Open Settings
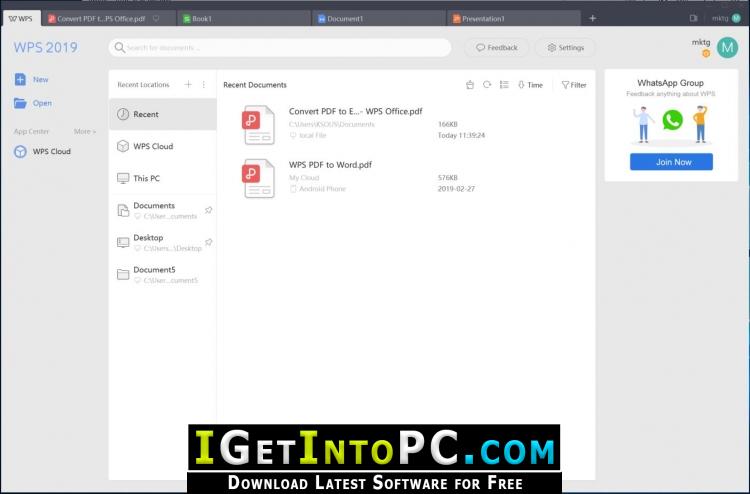This screenshot has height=494, width=750. [566, 47]
